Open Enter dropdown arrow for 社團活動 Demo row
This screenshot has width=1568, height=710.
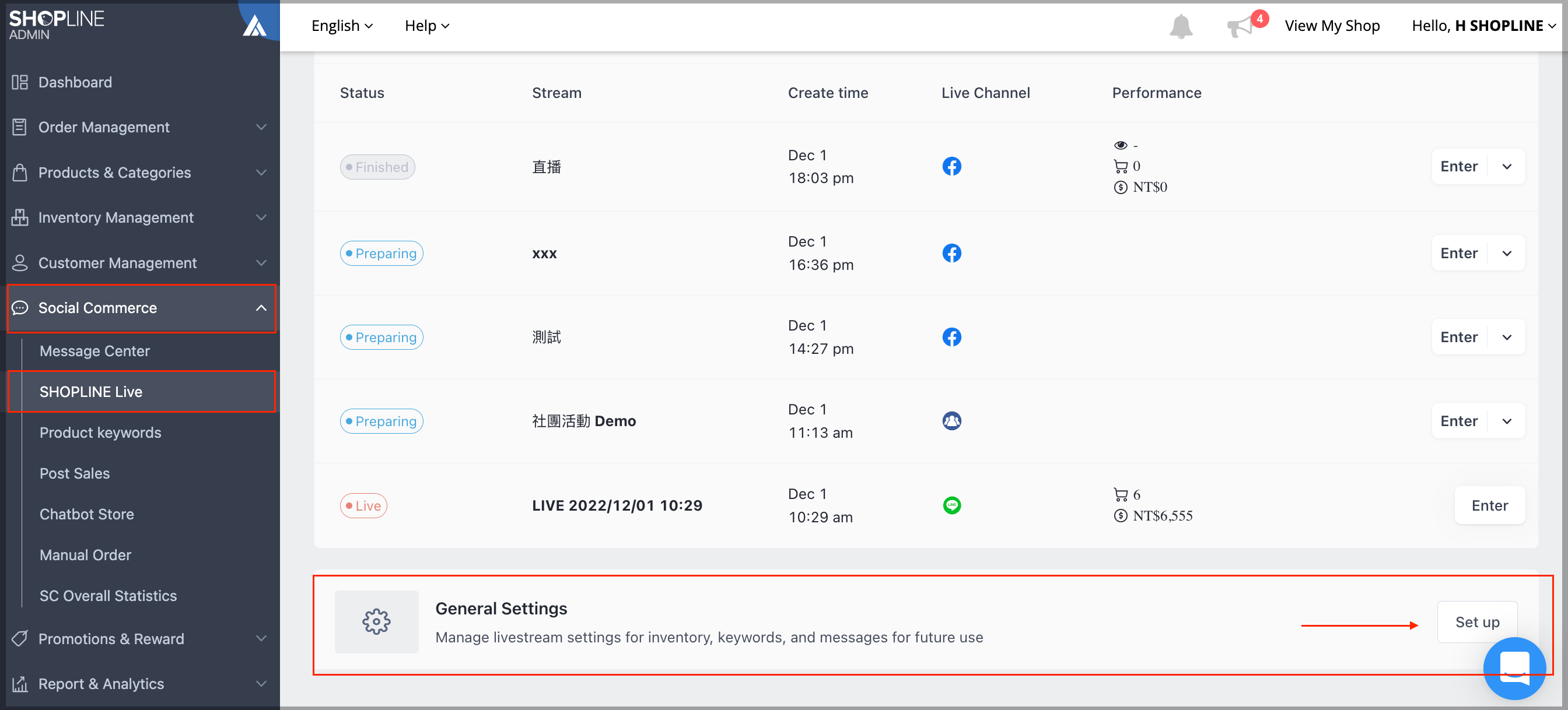pyautogui.click(x=1507, y=421)
